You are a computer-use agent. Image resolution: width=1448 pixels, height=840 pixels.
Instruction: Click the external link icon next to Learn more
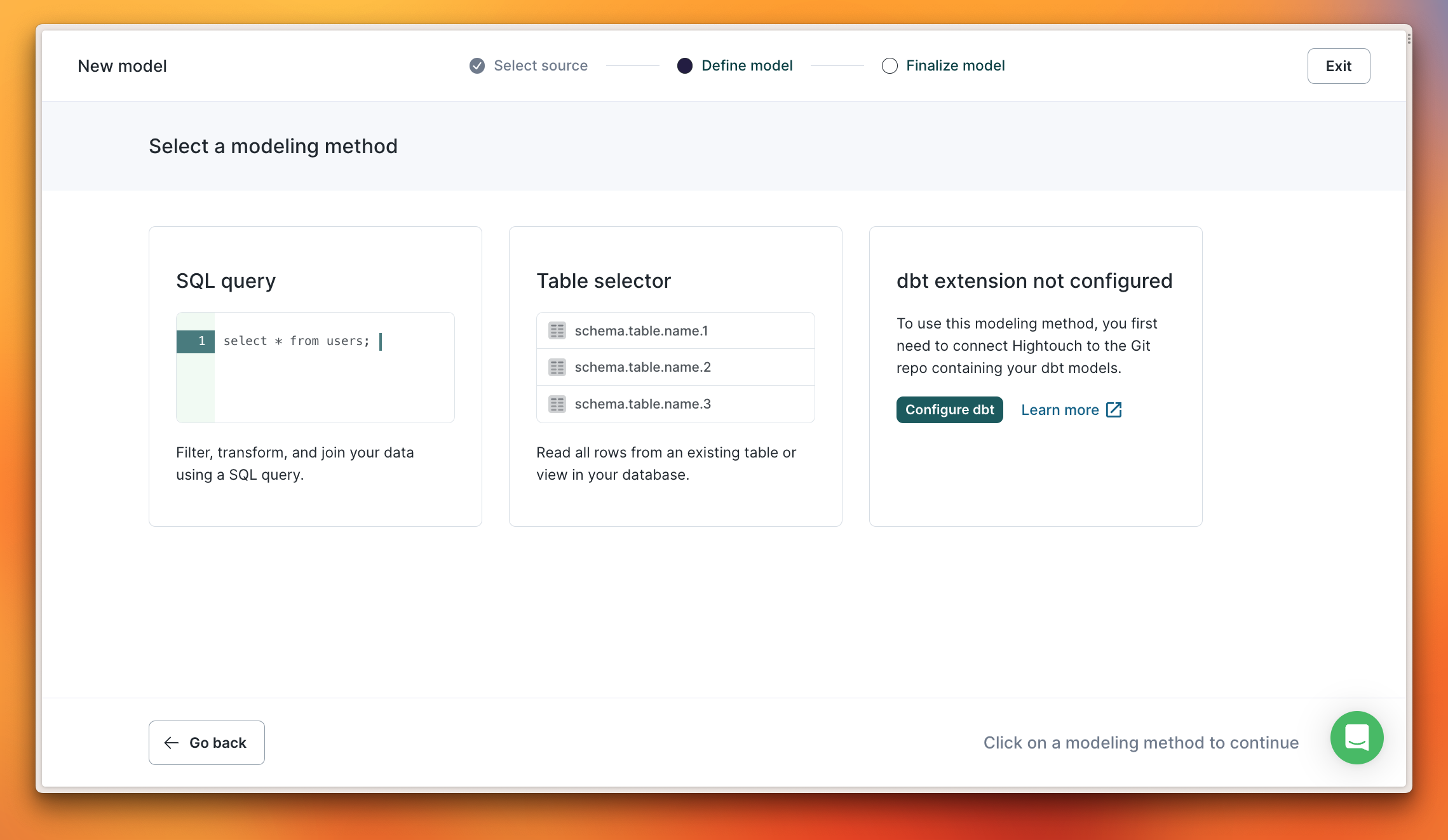coord(1114,410)
